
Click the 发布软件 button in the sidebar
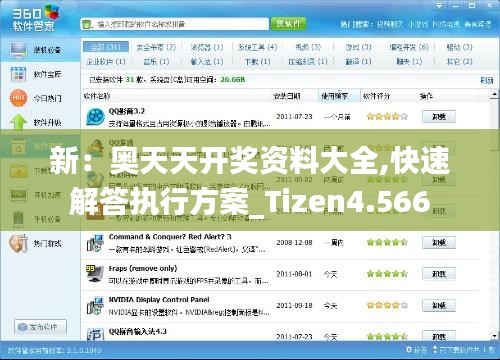pos(40,327)
